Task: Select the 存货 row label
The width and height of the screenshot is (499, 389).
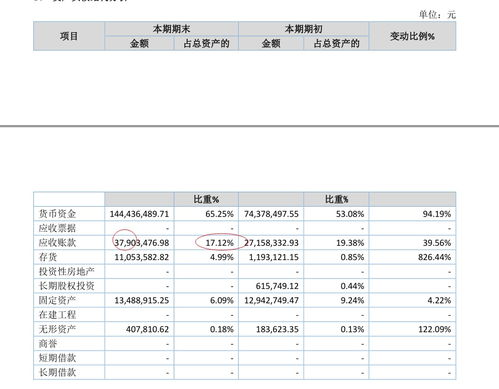Action: [x=48, y=257]
